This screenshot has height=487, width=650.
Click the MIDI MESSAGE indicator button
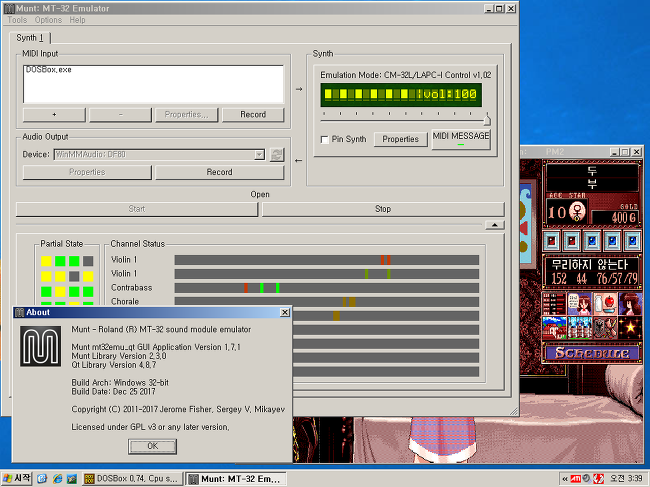pos(461,138)
